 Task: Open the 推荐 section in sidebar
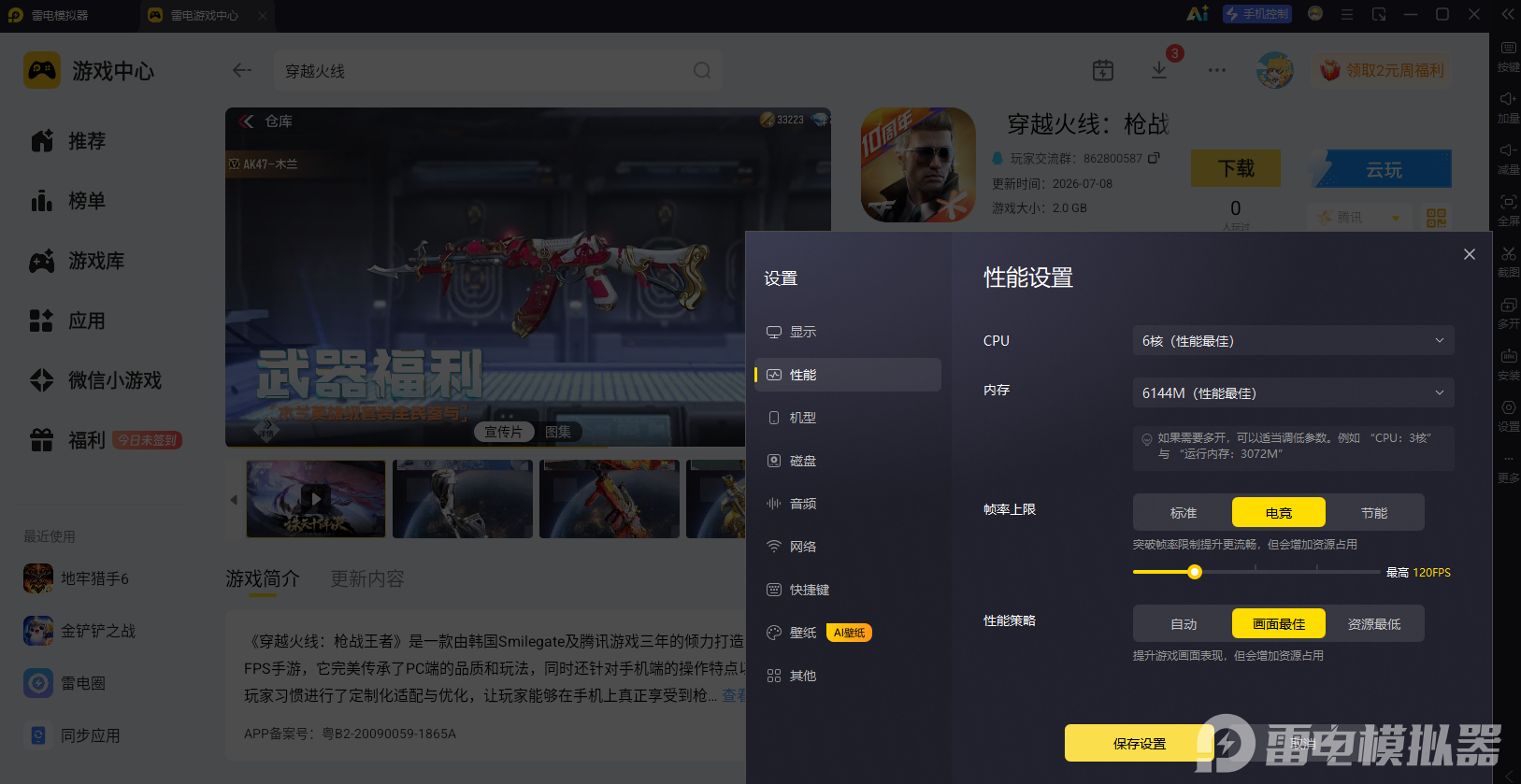pos(68,141)
